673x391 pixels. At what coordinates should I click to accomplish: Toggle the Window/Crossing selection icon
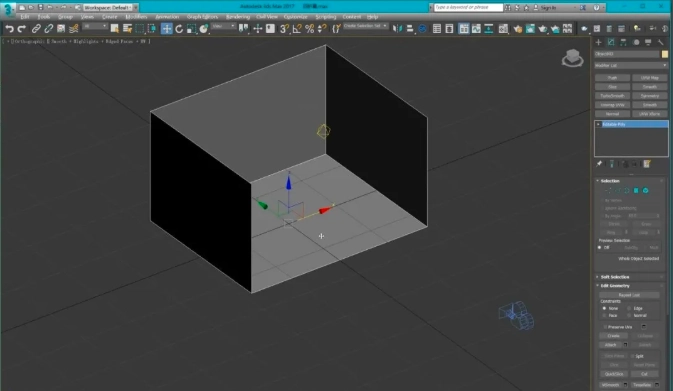(152, 29)
